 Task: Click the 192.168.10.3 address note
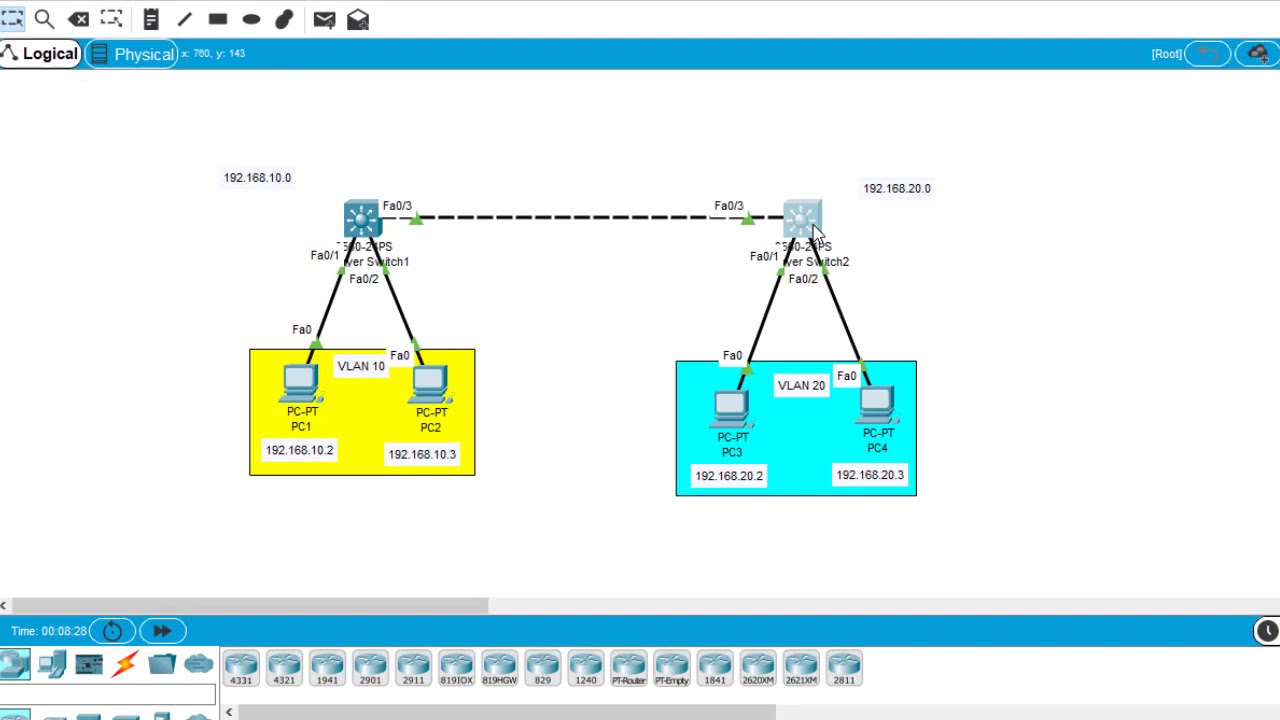[x=422, y=454]
